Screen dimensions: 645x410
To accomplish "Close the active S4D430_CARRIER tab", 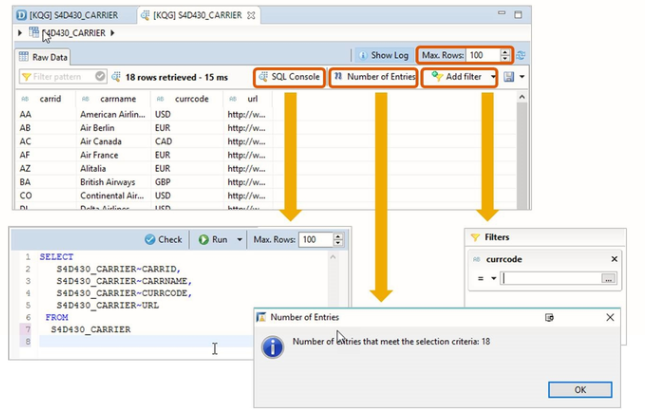I will 250,15.
